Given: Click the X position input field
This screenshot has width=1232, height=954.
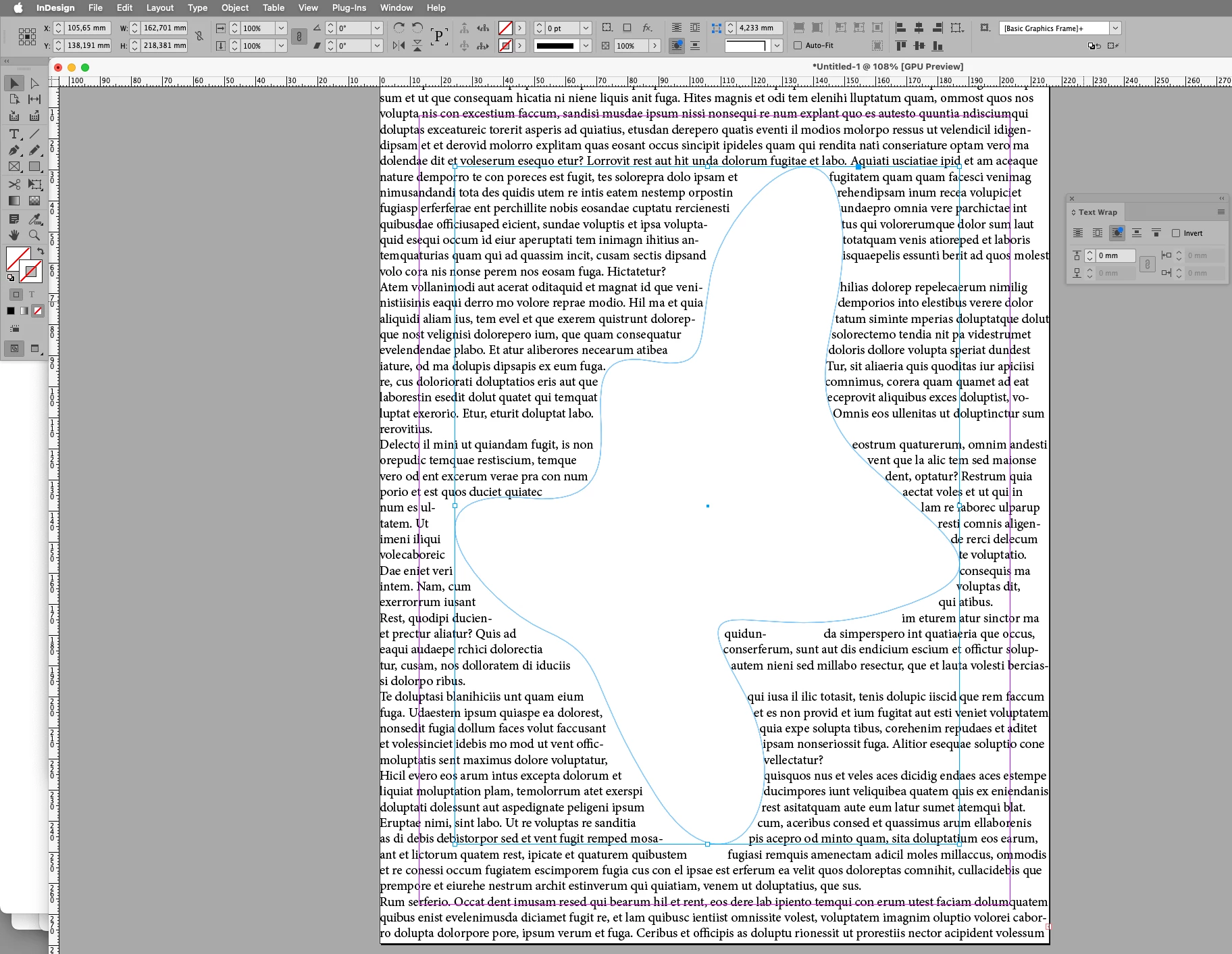Looking at the screenshot, I should pyautogui.click(x=87, y=28).
